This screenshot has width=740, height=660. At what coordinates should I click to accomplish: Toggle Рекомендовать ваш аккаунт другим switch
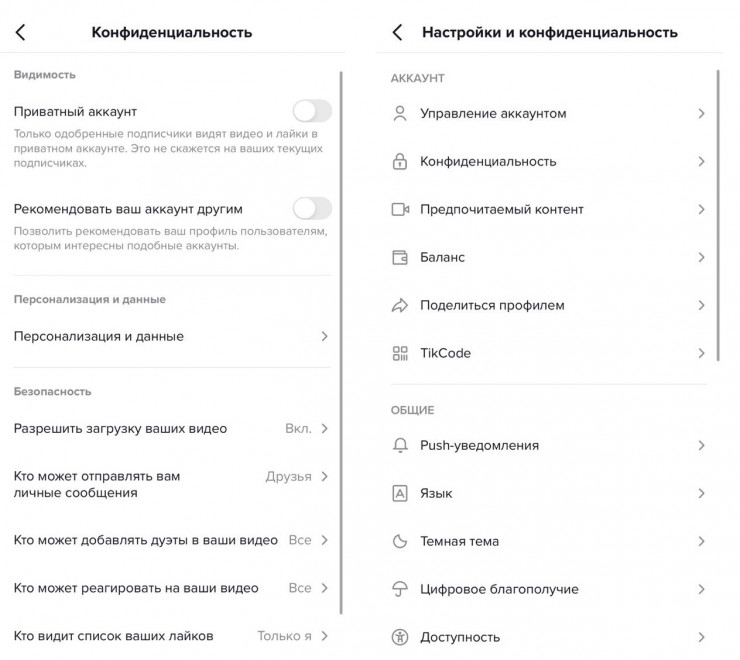[x=311, y=208]
